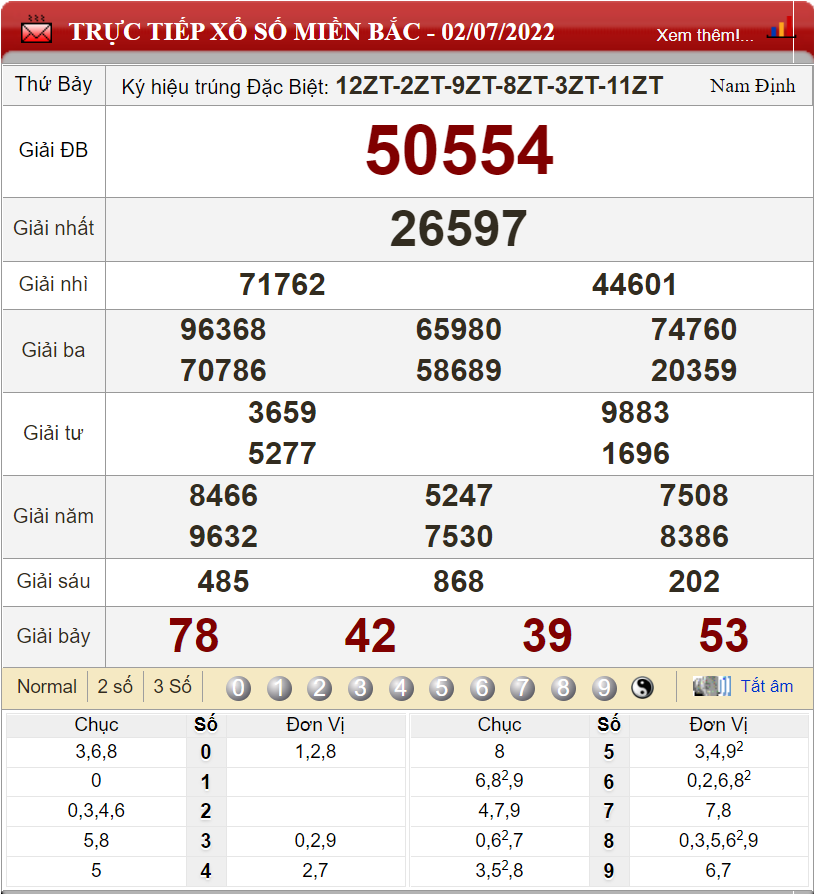Viewport: 817px width, 894px height.
Task: Select digit ball 9 filter
Action: pos(604,688)
